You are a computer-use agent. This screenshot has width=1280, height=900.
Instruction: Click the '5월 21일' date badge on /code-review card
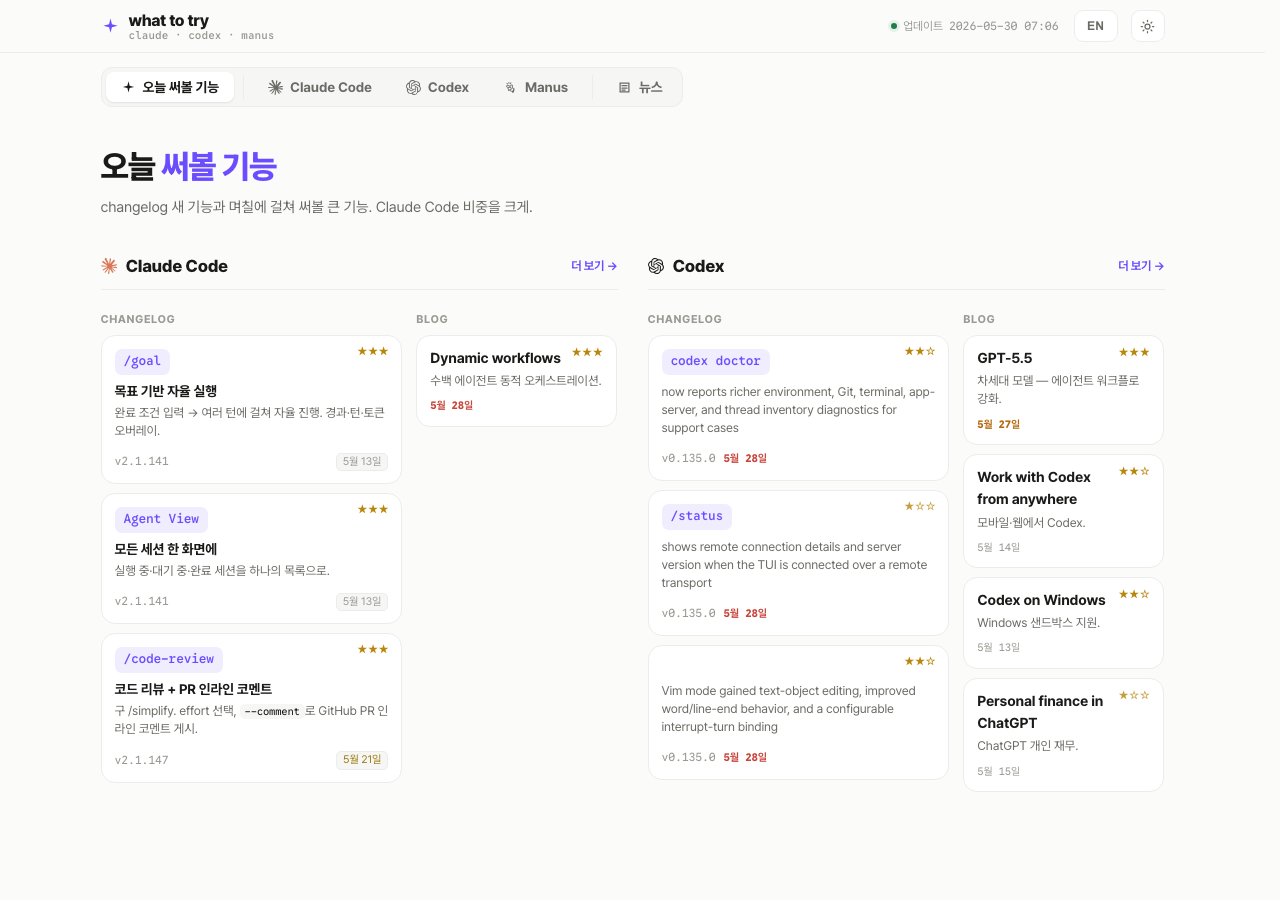click(362, 760)
